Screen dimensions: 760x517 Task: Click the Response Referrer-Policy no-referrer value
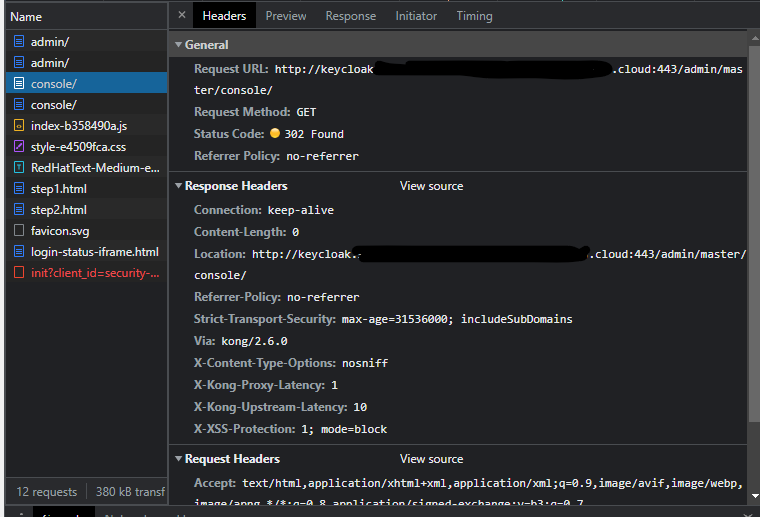tap(323, 297)
